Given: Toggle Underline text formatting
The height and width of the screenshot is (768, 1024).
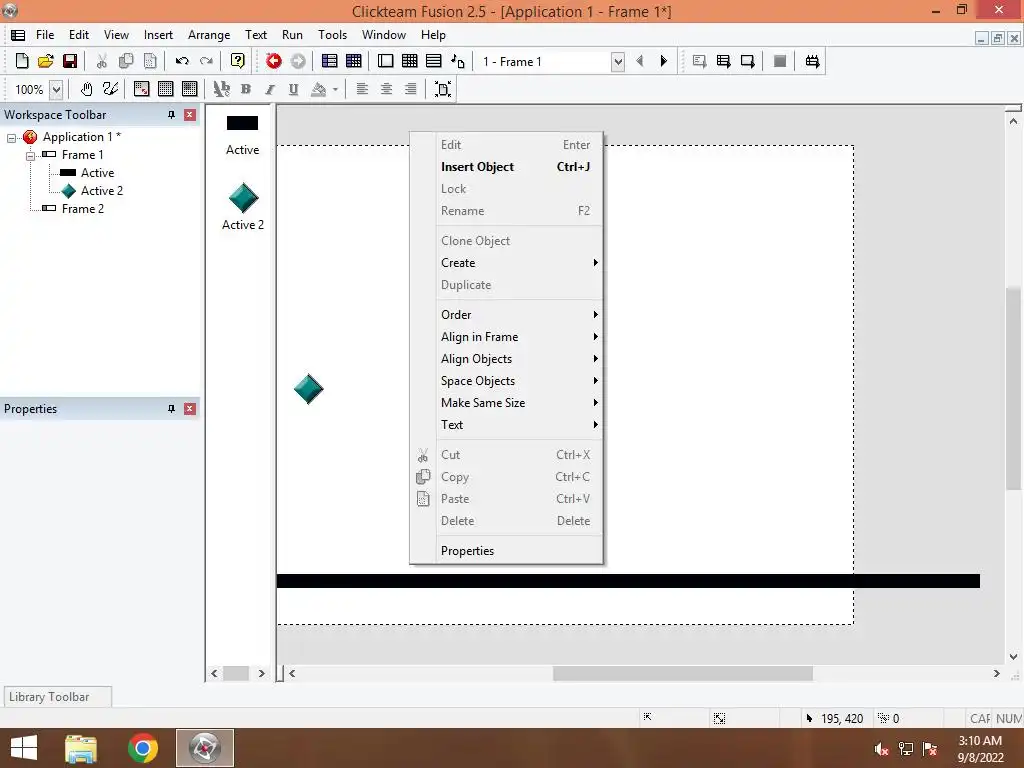Looking at the screenshot, I should tap(294, 89).
